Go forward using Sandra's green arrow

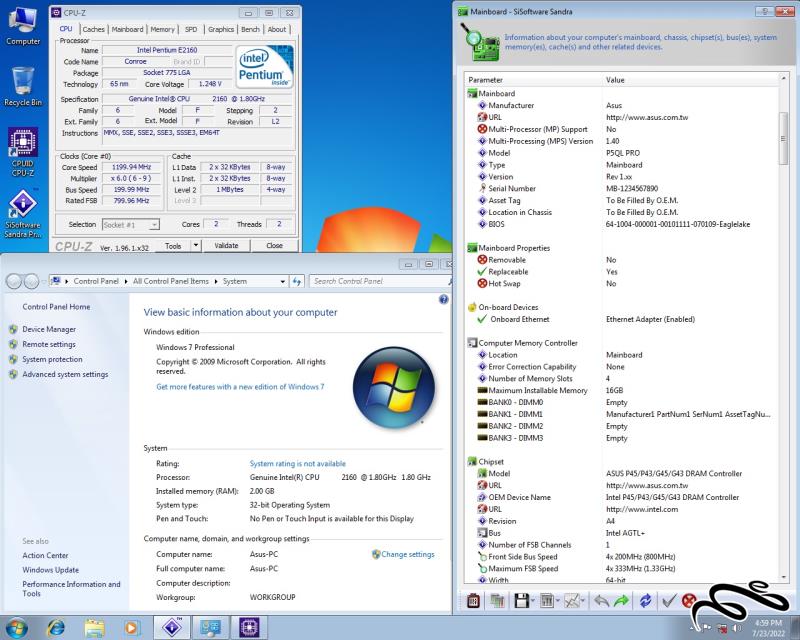click(621, 601)
